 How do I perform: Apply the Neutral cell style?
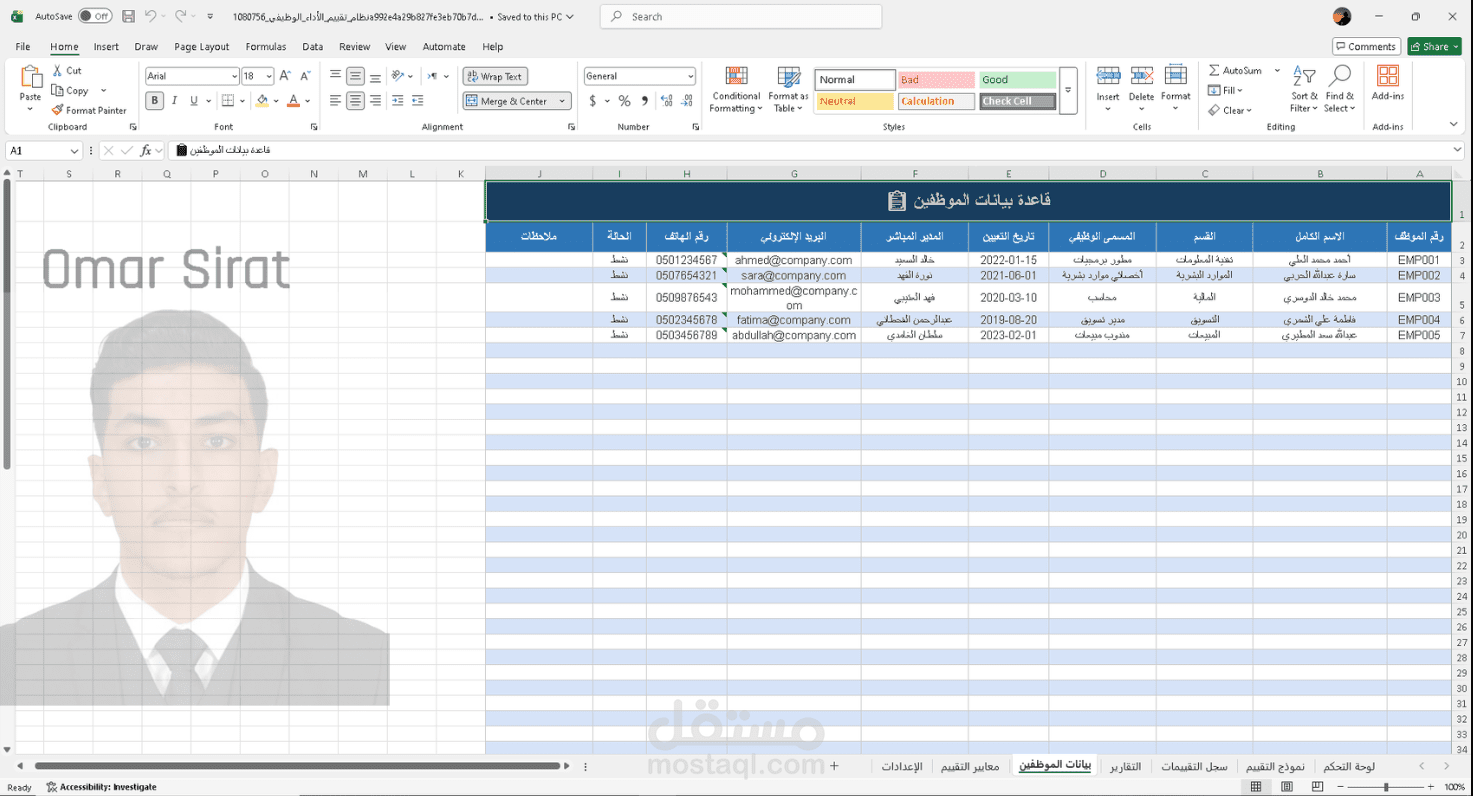(855, 101)
